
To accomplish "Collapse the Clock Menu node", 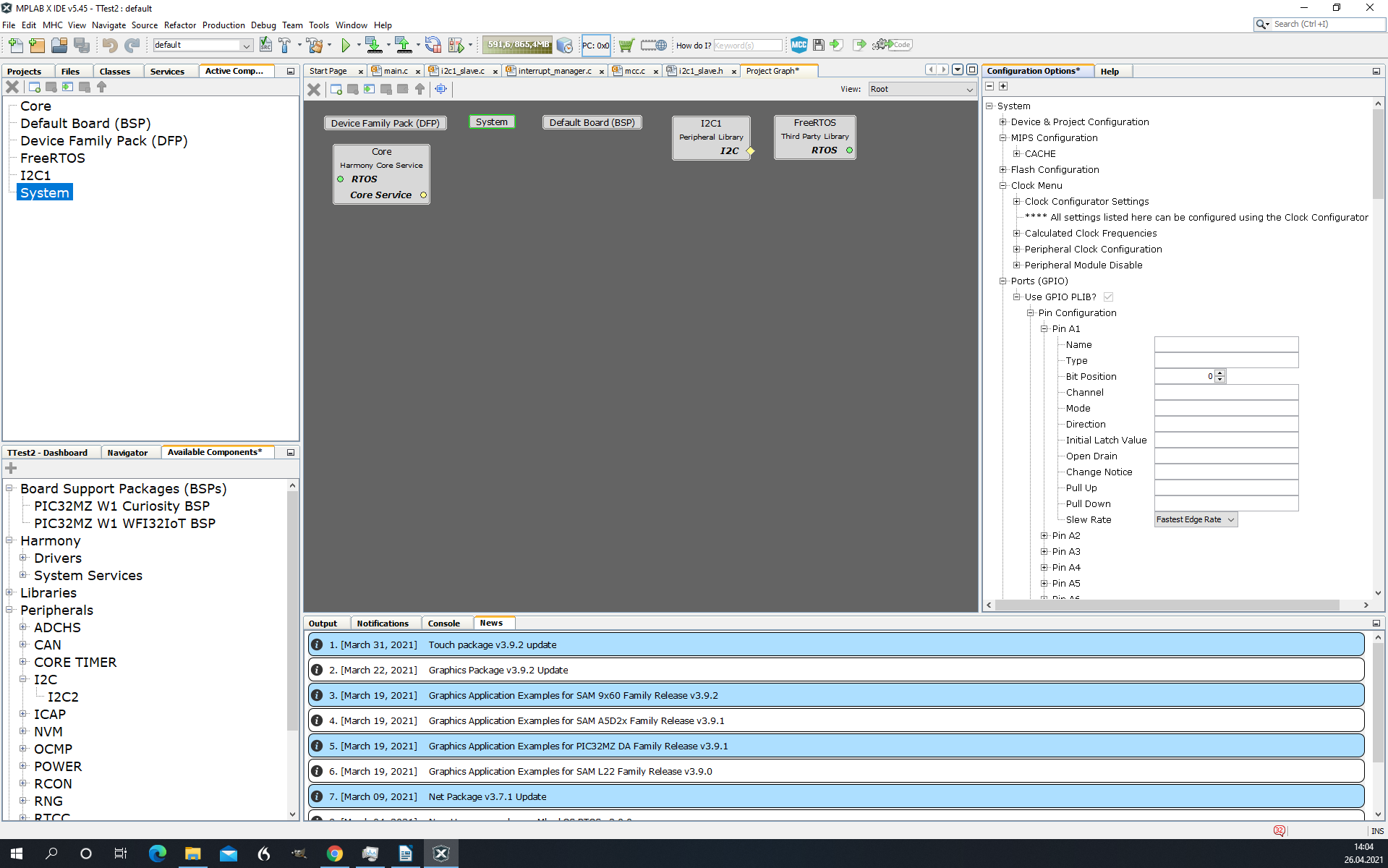I will (1003, 185).
